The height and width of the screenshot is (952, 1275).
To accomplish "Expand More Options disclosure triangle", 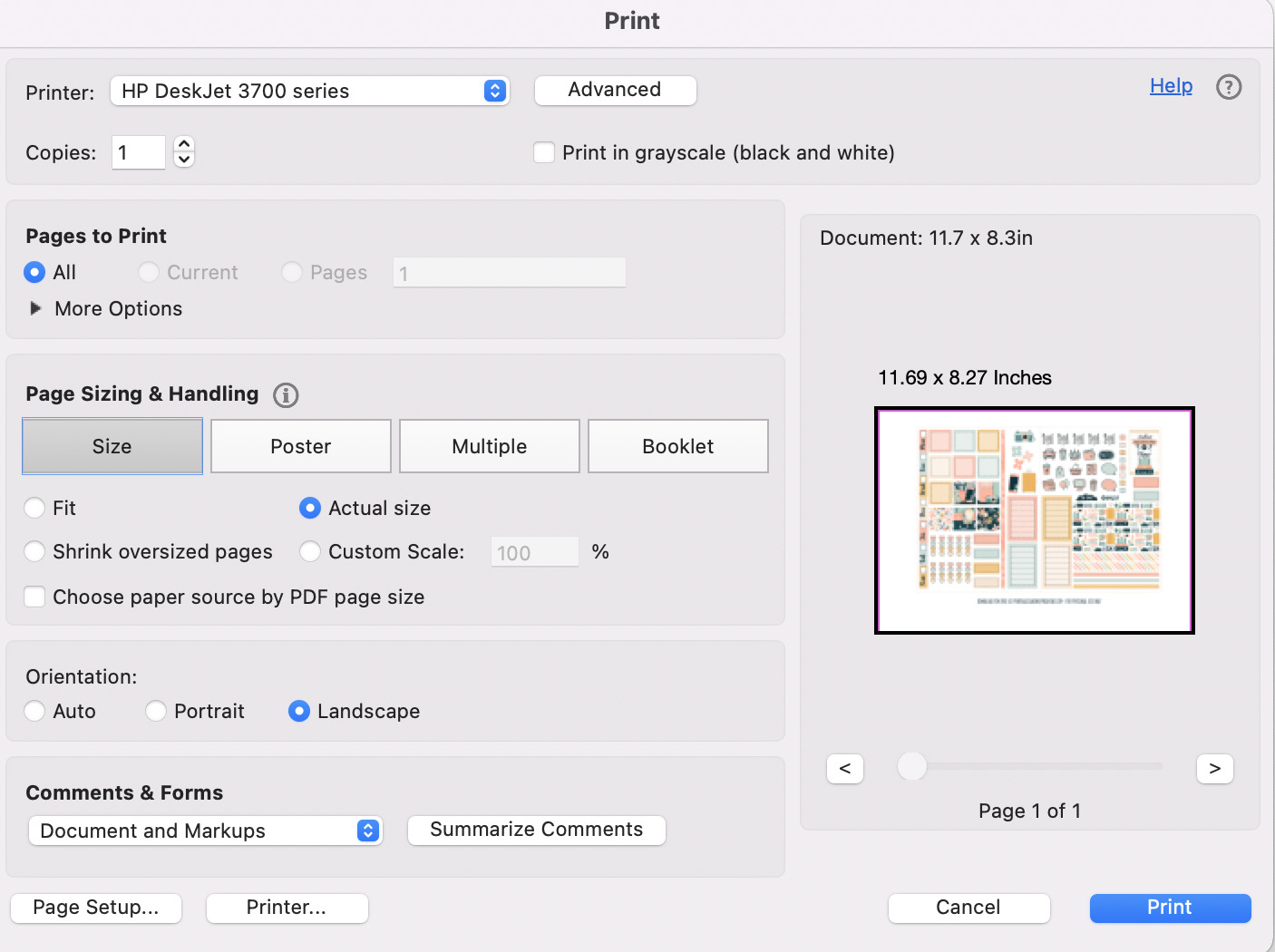I will [35, 308].
